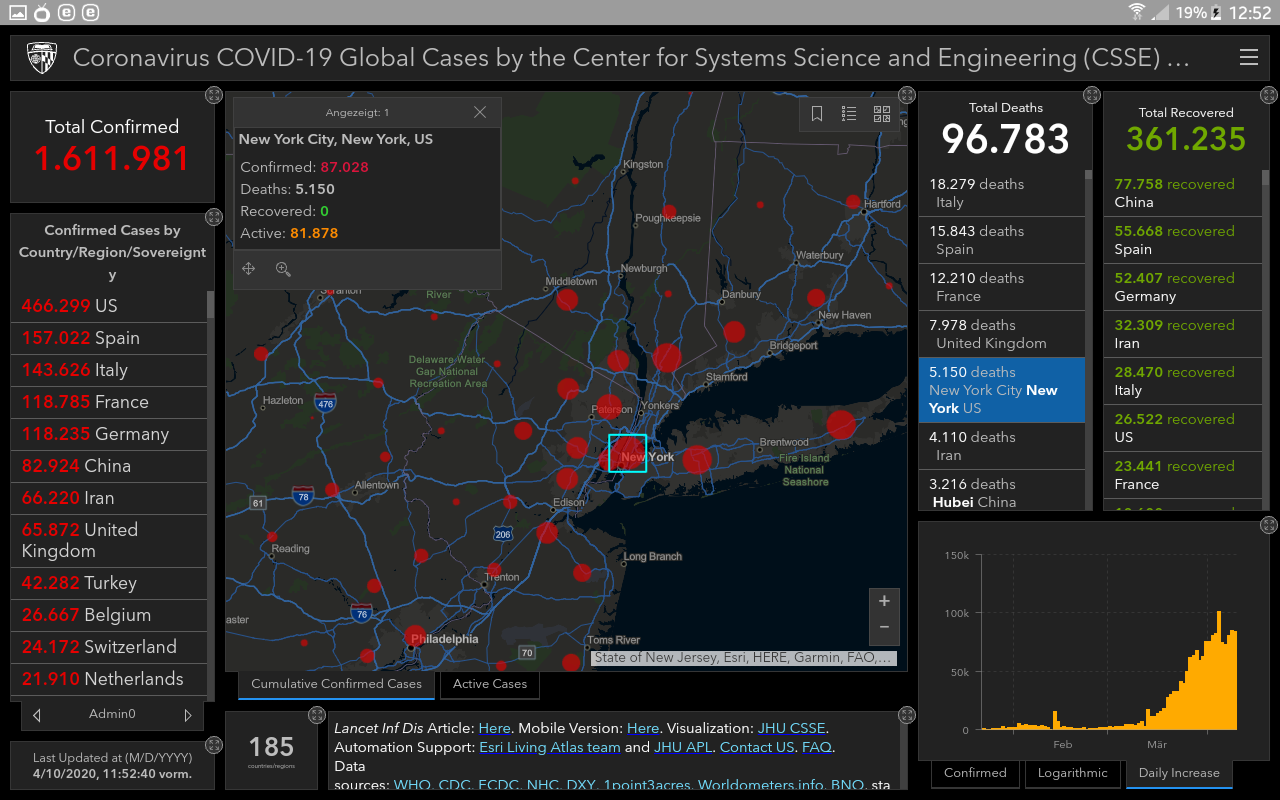Select Italy in confirmed cases list
1280x800 pixels.
point(109,370)
